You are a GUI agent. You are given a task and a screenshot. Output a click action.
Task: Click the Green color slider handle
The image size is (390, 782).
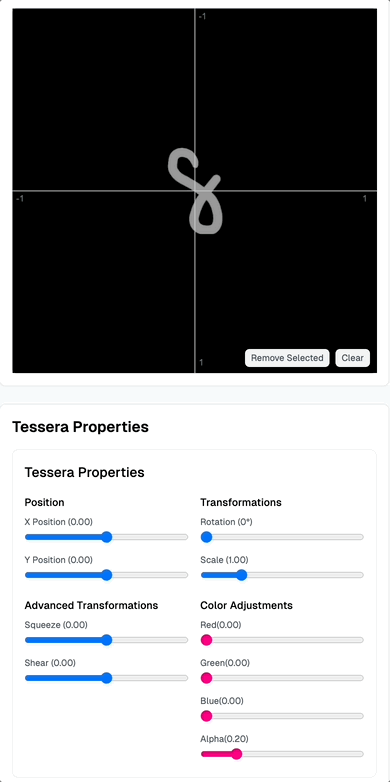click(206, 678)
